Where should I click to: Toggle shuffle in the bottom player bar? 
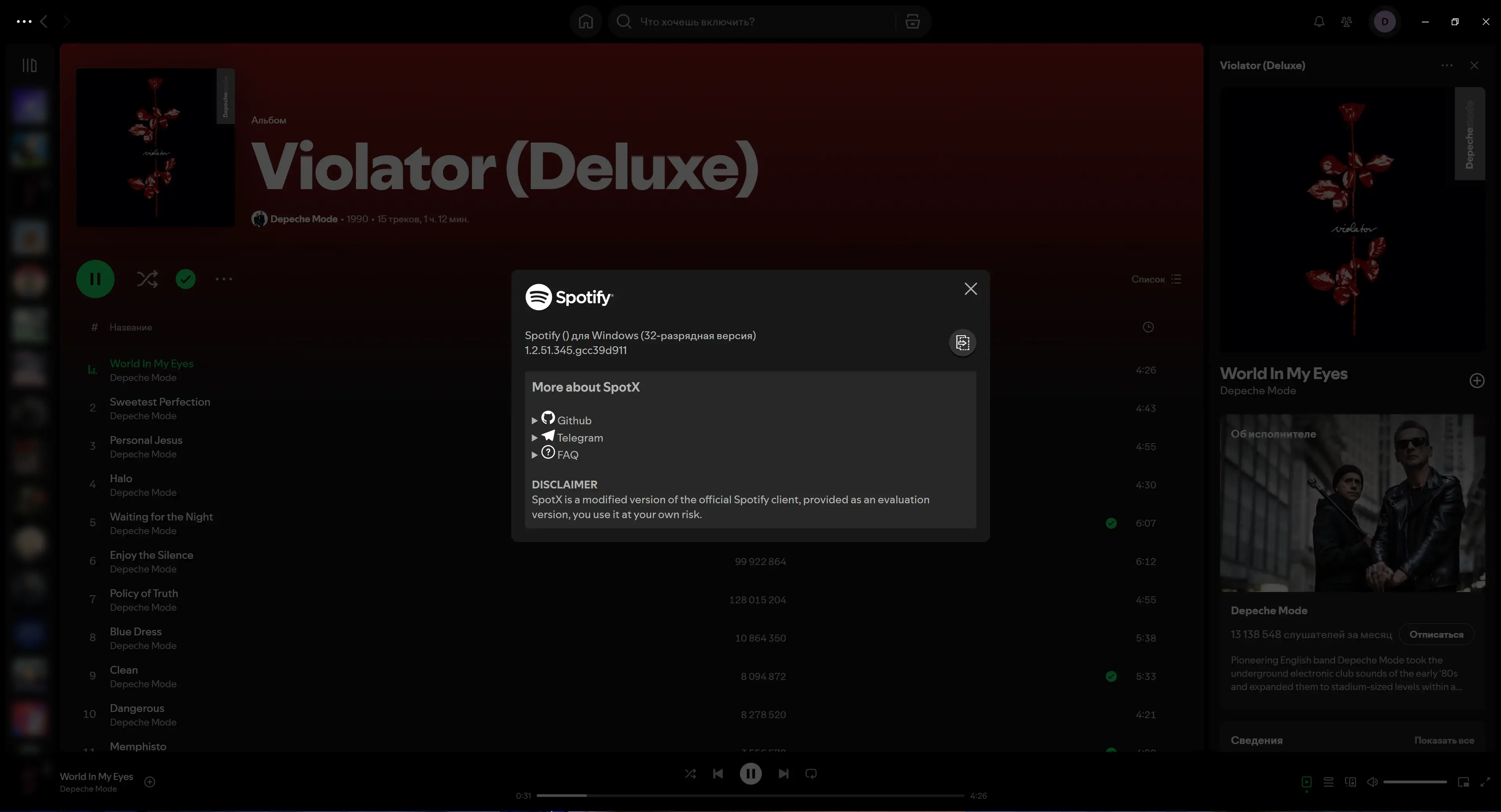690,774
